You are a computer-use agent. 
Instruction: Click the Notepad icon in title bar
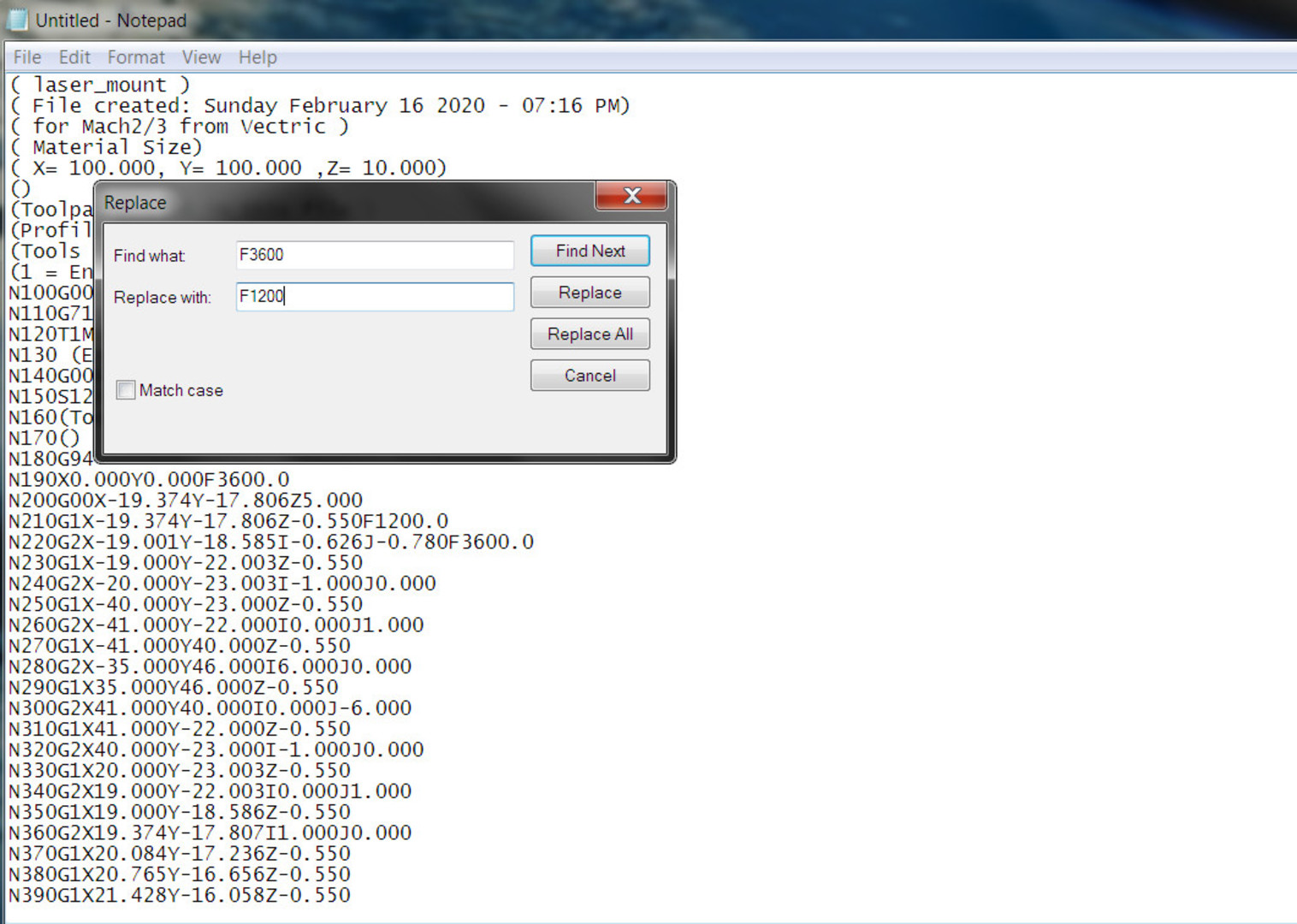[x=16, y=20]
